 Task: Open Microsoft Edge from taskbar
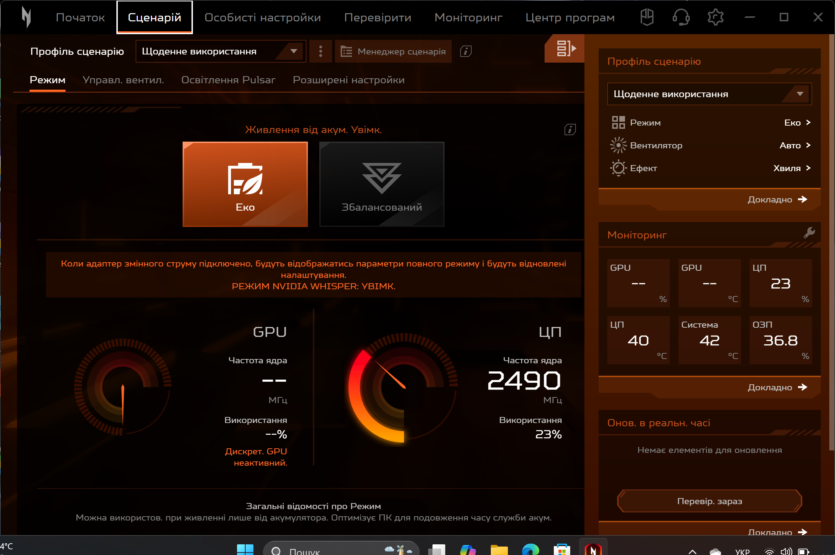pos(530,550)
